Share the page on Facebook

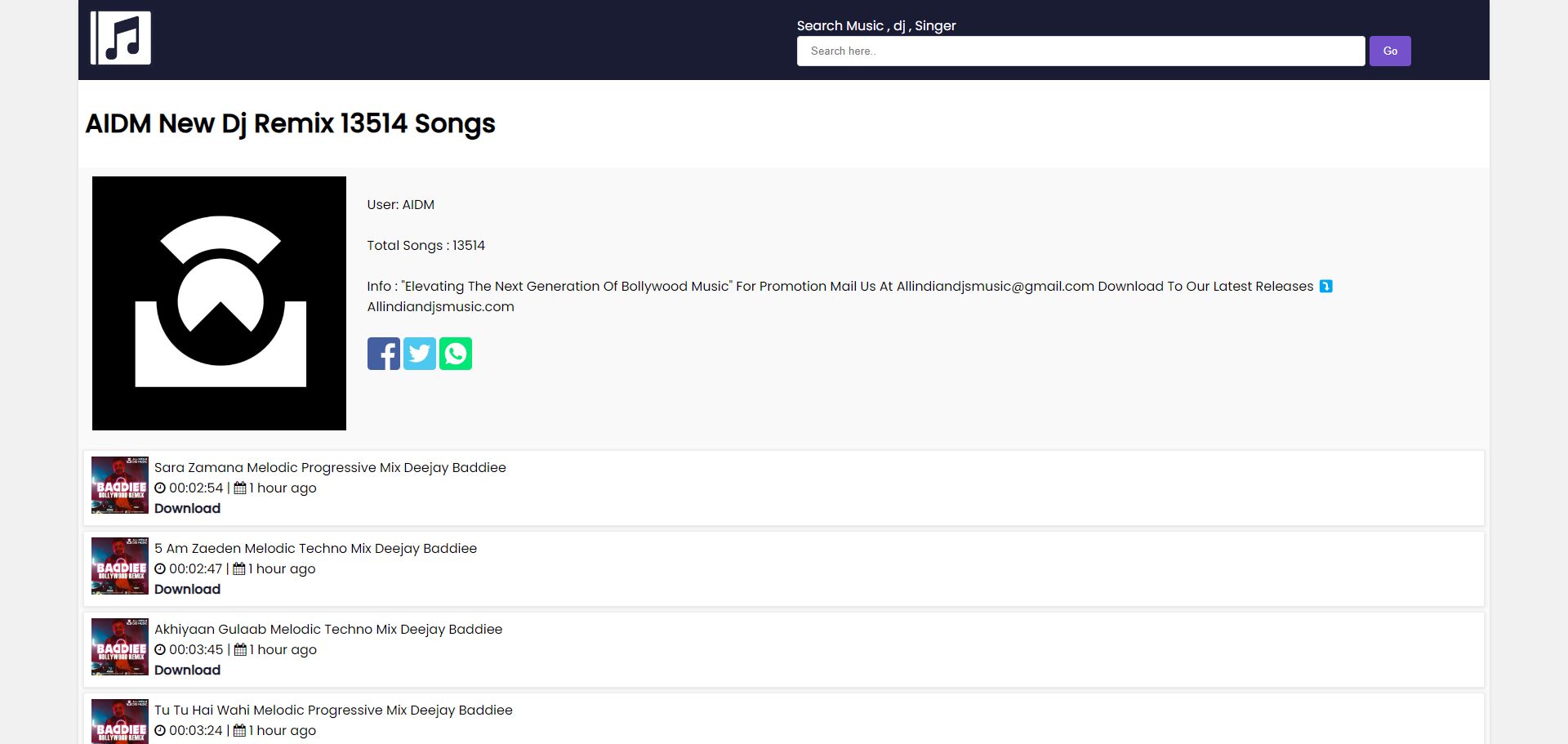[x=384, y=354]
